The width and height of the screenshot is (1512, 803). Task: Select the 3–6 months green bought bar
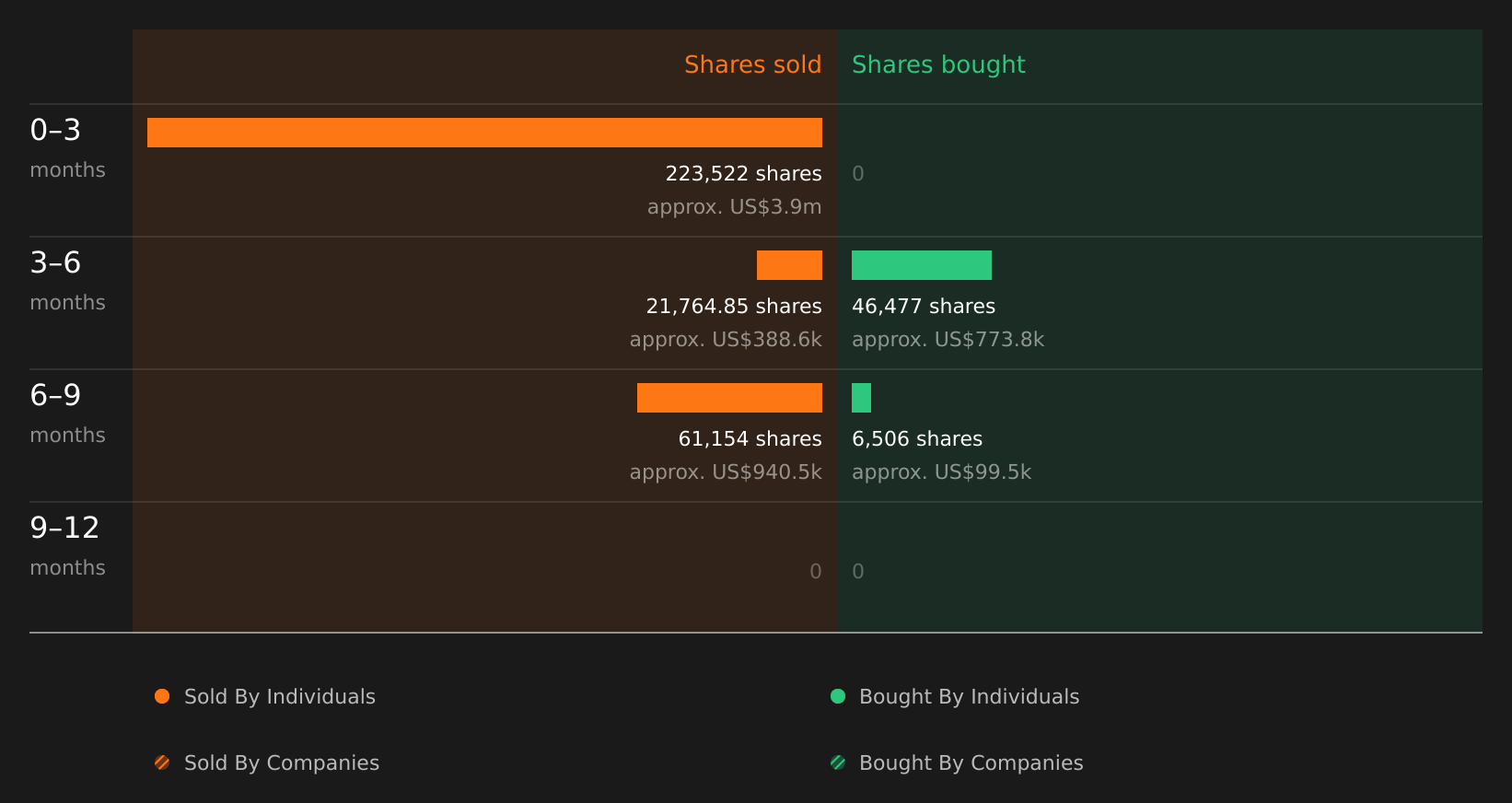click(922, 265)
